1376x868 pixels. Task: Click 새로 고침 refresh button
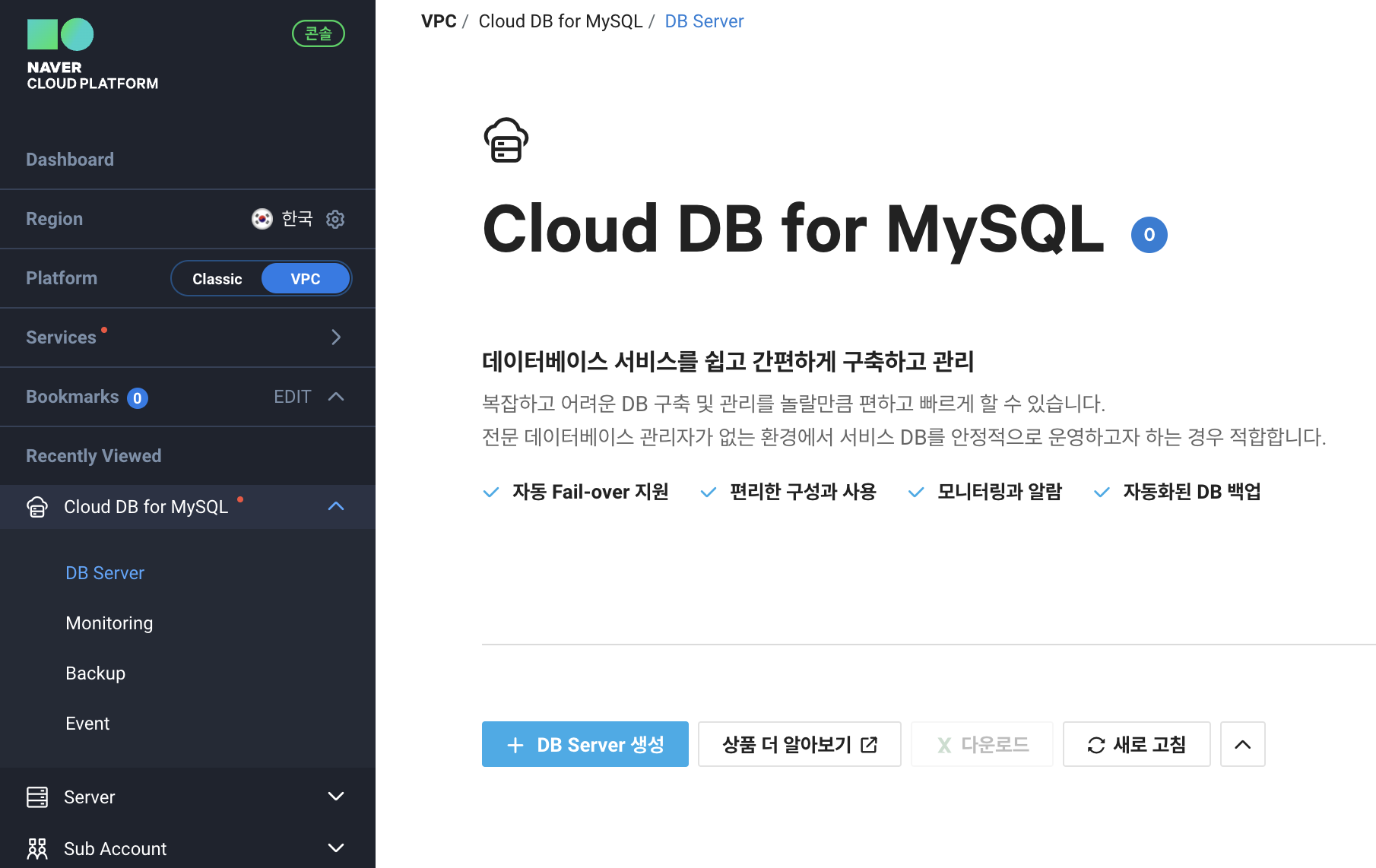(1137, 744)
